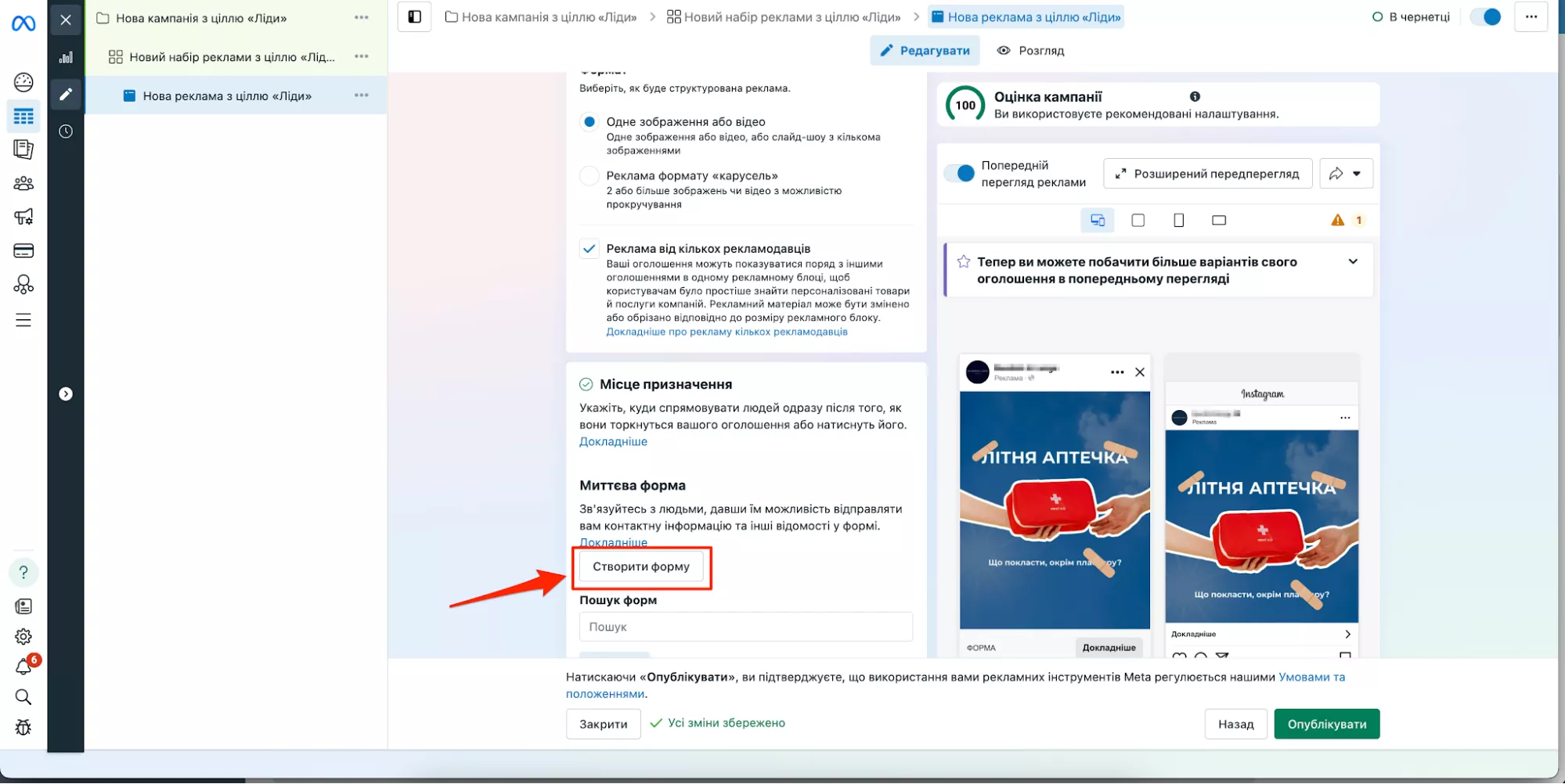Expand the collapsed dark sidebar arrow
The height and width of the screenshot is (784, 1565).
[x=66, y=394]
